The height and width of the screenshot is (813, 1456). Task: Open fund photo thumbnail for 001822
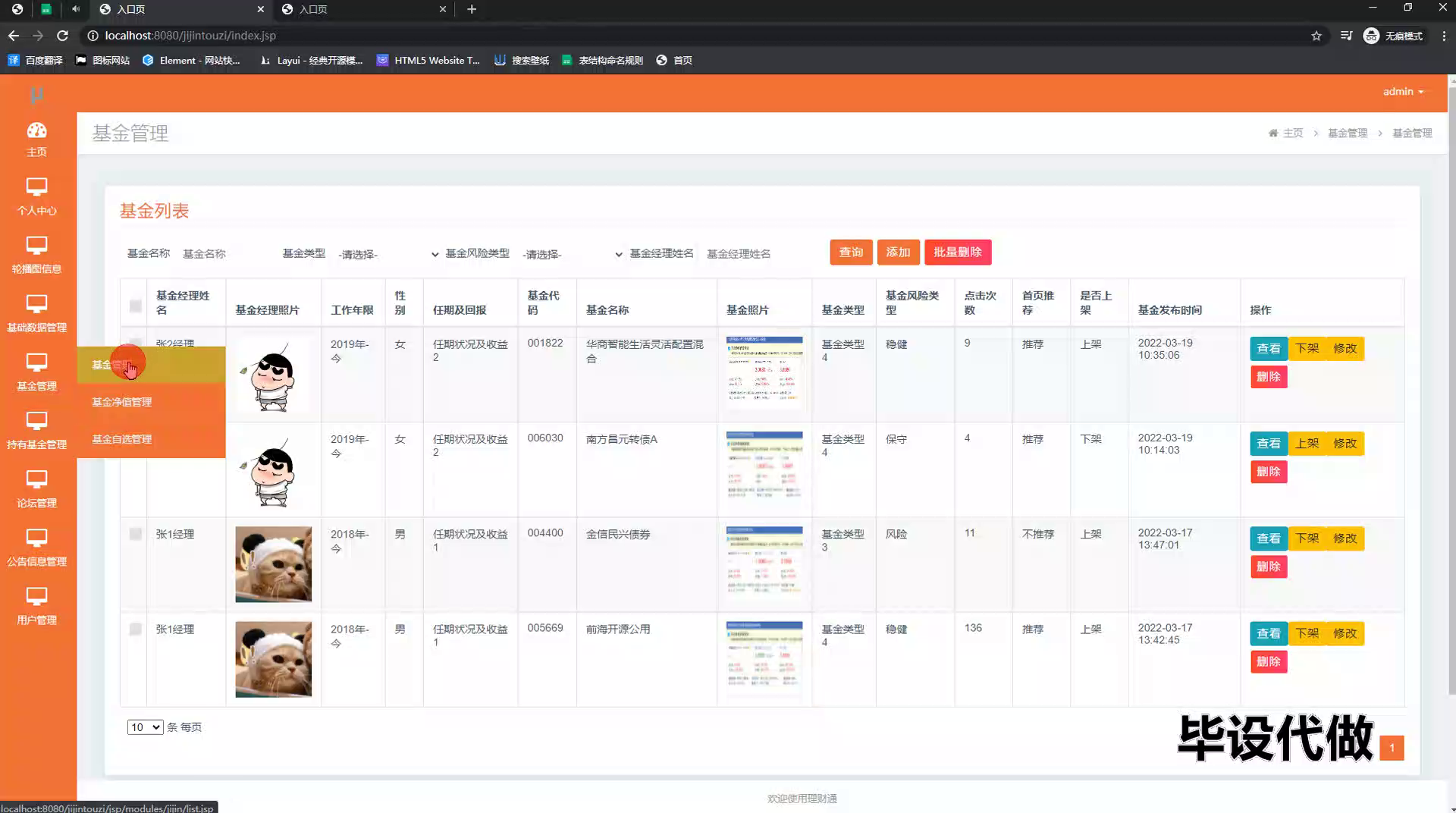[764, 373]
